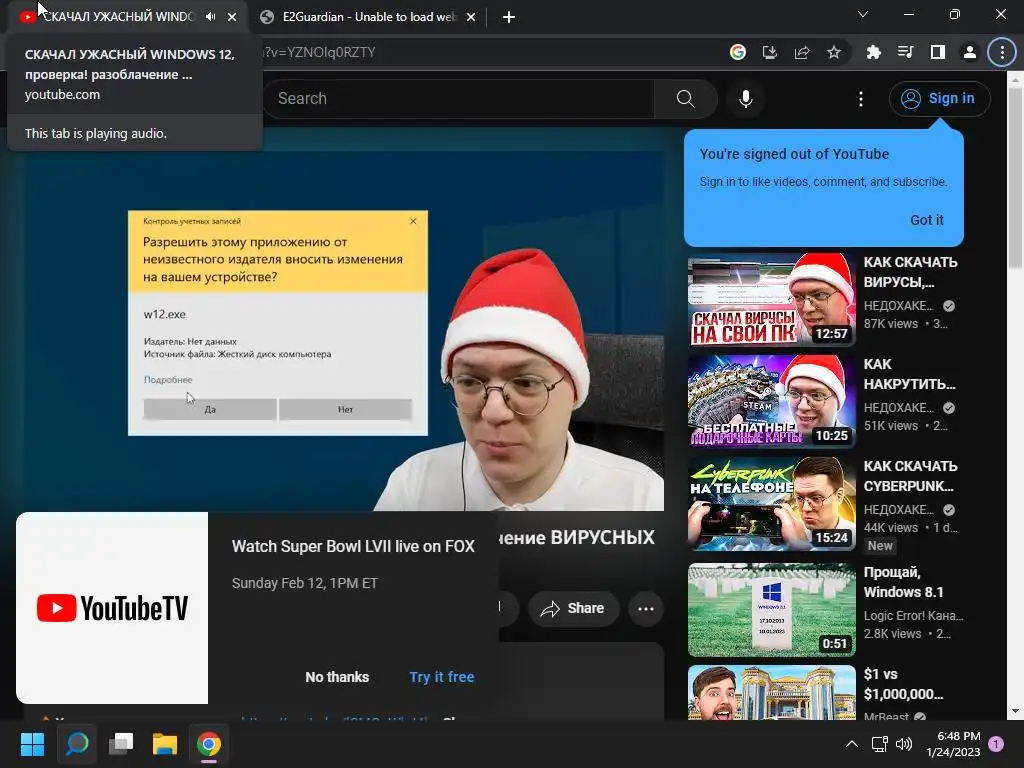
Task: Open Chrome's three-dot menu
Action: tap(1002, 52)
